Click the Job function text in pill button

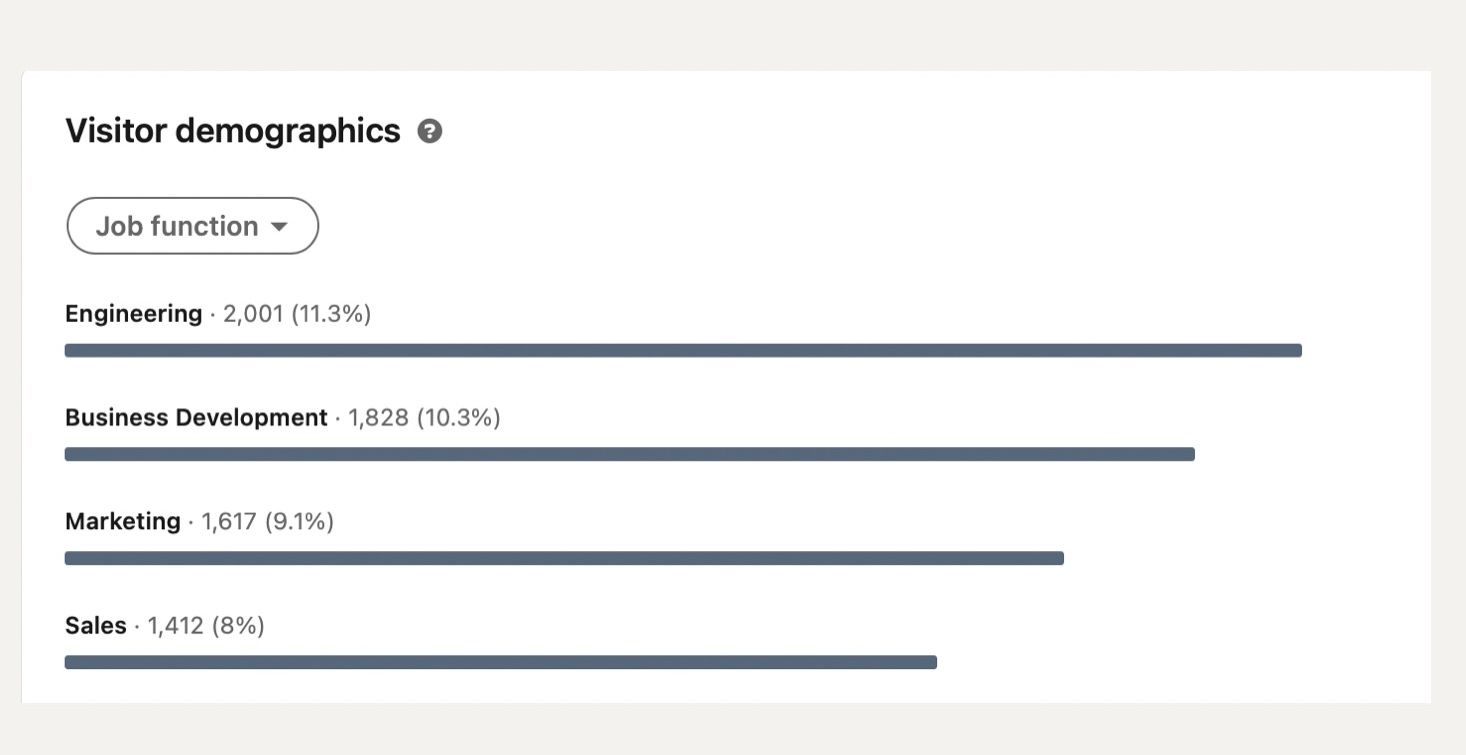(177, 227)
